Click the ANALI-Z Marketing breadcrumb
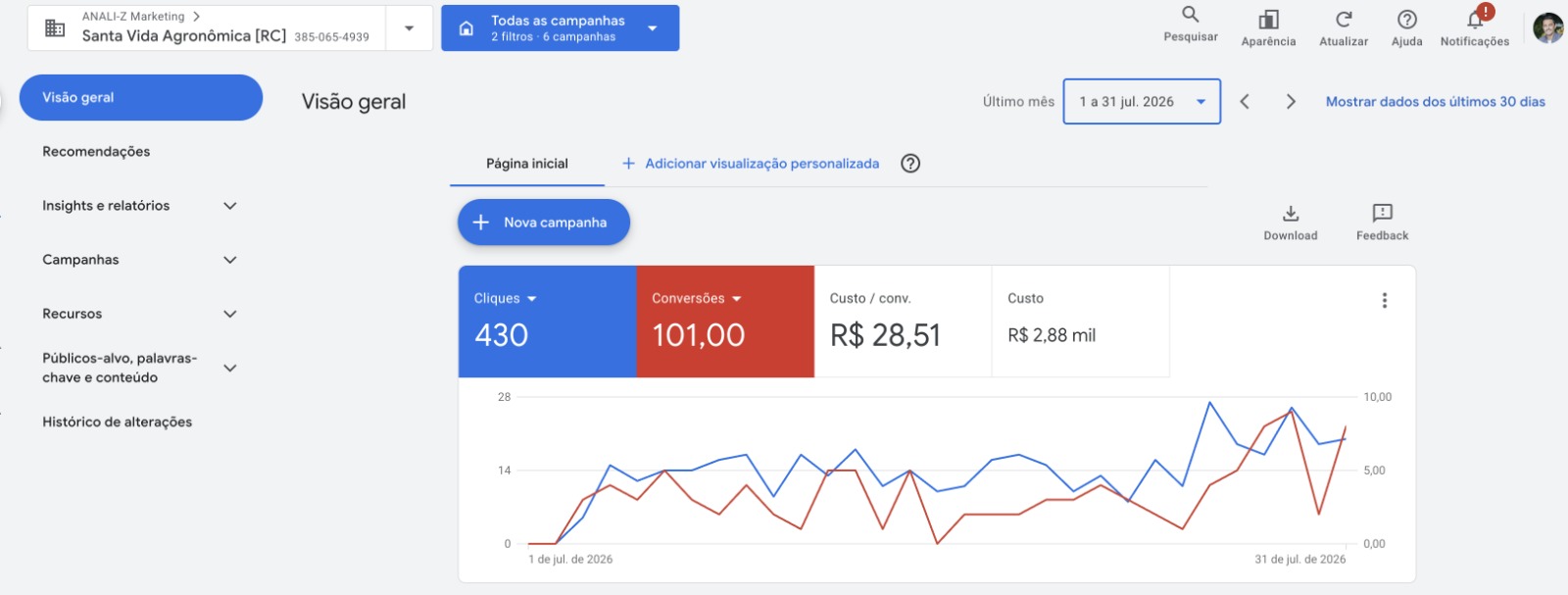Image resolution: width=1568 pixels, height=595 pixels. (133, 17)
